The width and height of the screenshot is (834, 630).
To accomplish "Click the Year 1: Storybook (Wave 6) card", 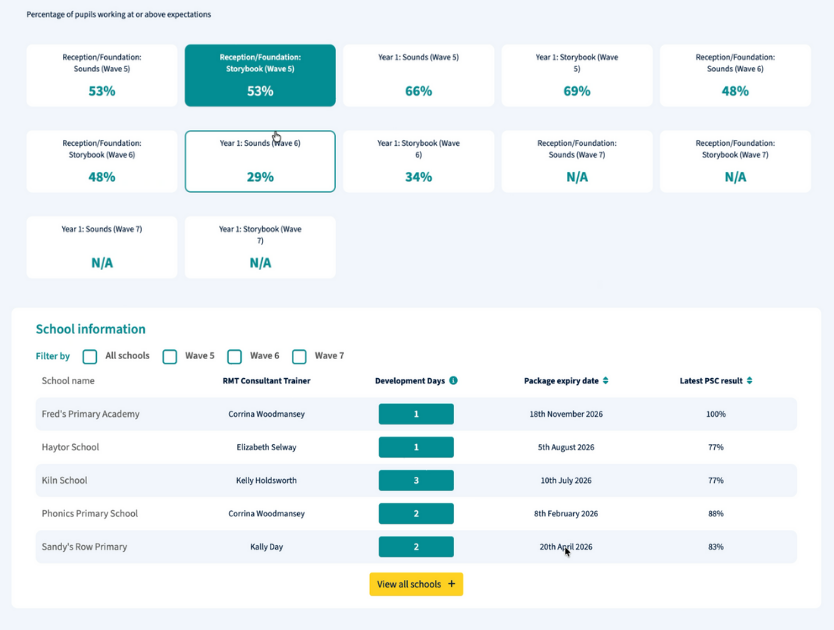I will pyautogui.click(x=418, y=161).
